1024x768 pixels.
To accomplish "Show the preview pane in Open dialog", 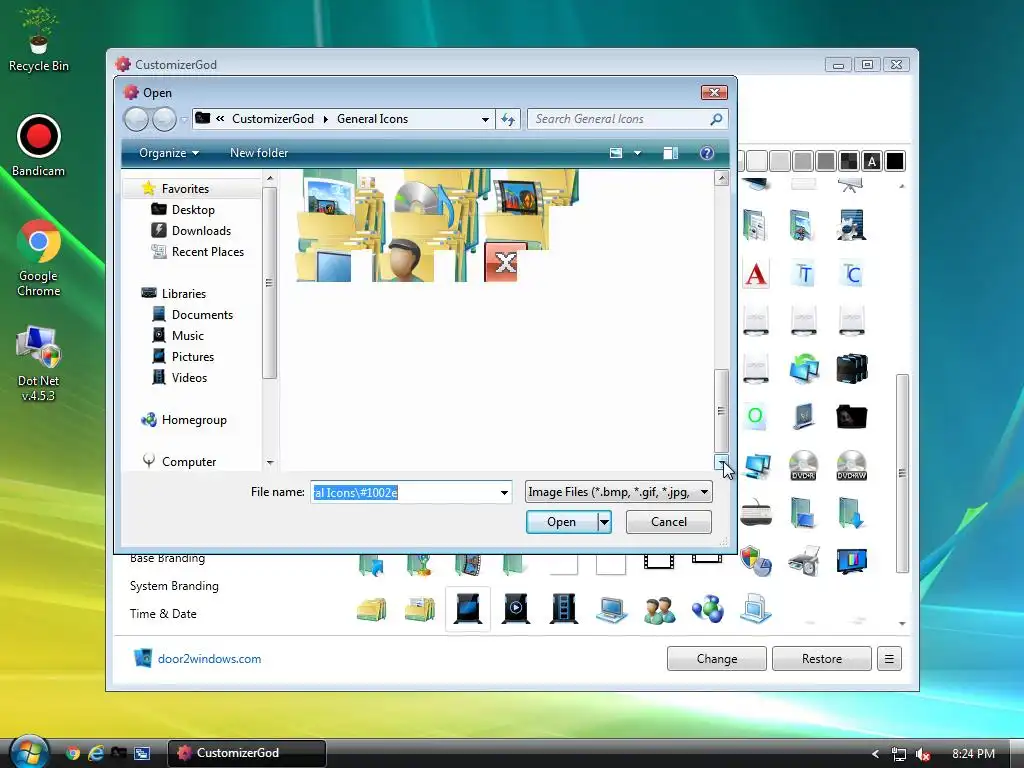I will (671, 153).
